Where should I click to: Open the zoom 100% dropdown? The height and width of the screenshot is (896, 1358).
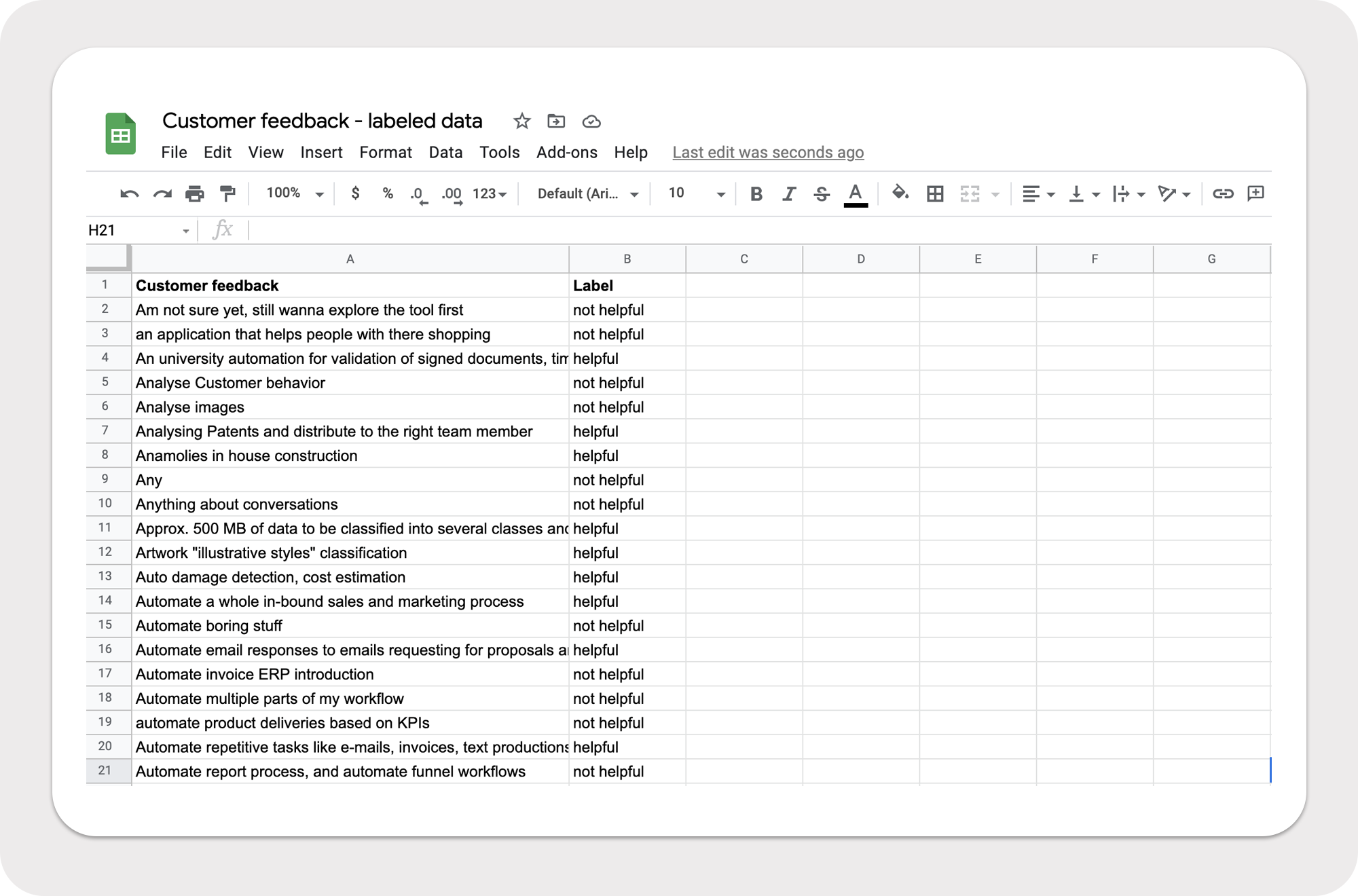point(295,193)
